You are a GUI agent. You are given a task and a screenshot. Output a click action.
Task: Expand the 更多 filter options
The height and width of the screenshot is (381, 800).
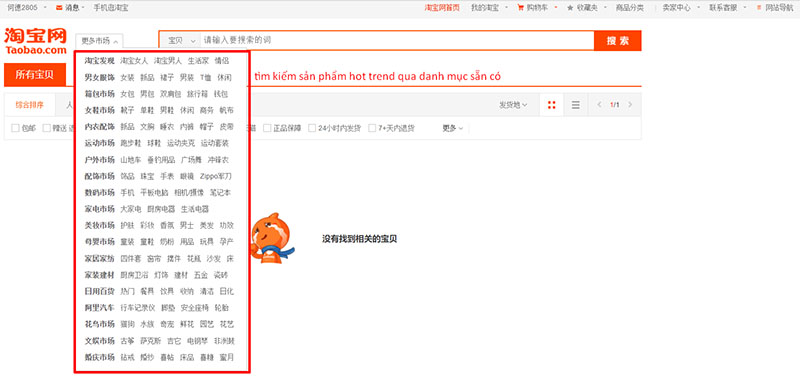[452, 129]
